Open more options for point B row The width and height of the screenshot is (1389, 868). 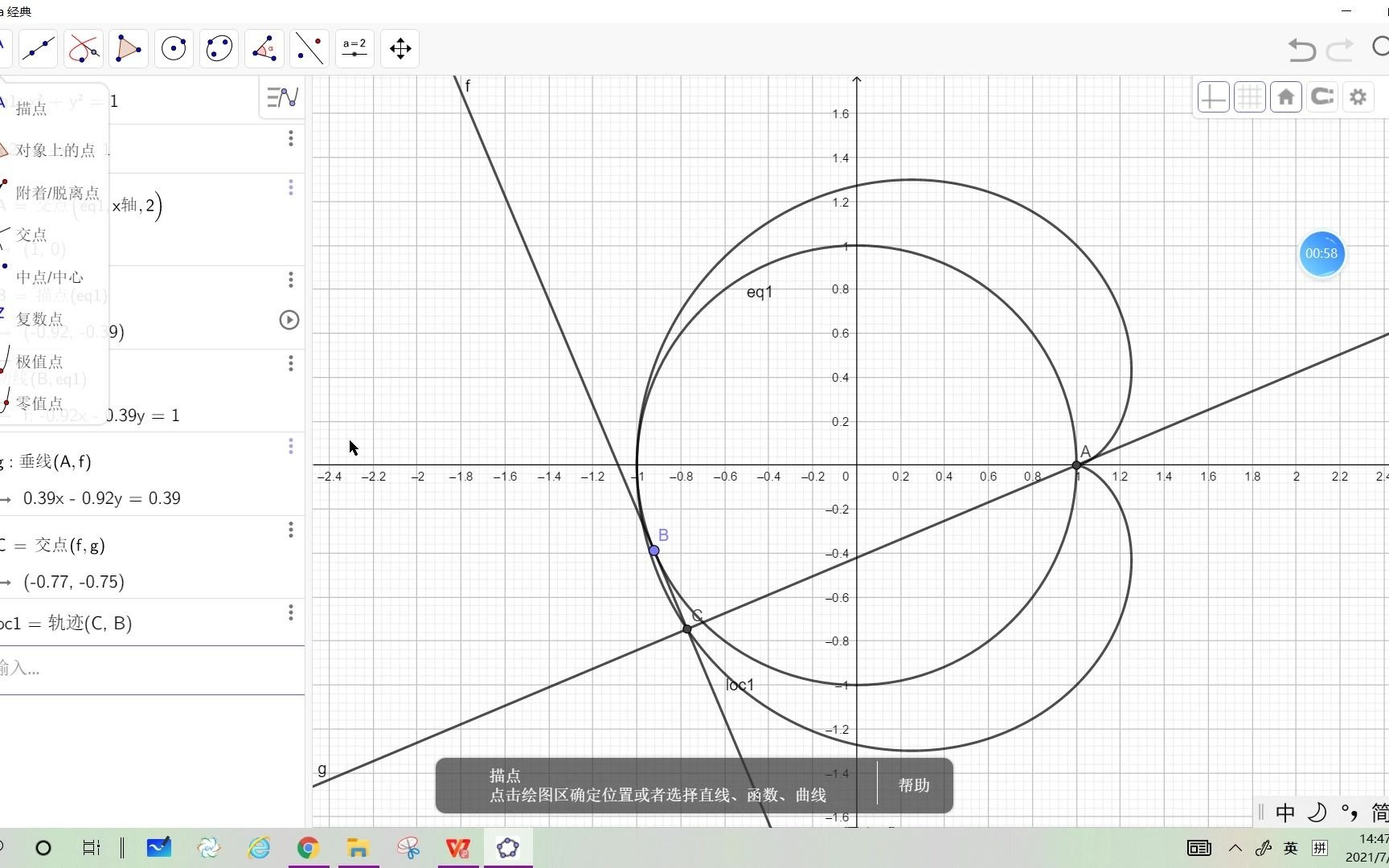click(291, 280)
